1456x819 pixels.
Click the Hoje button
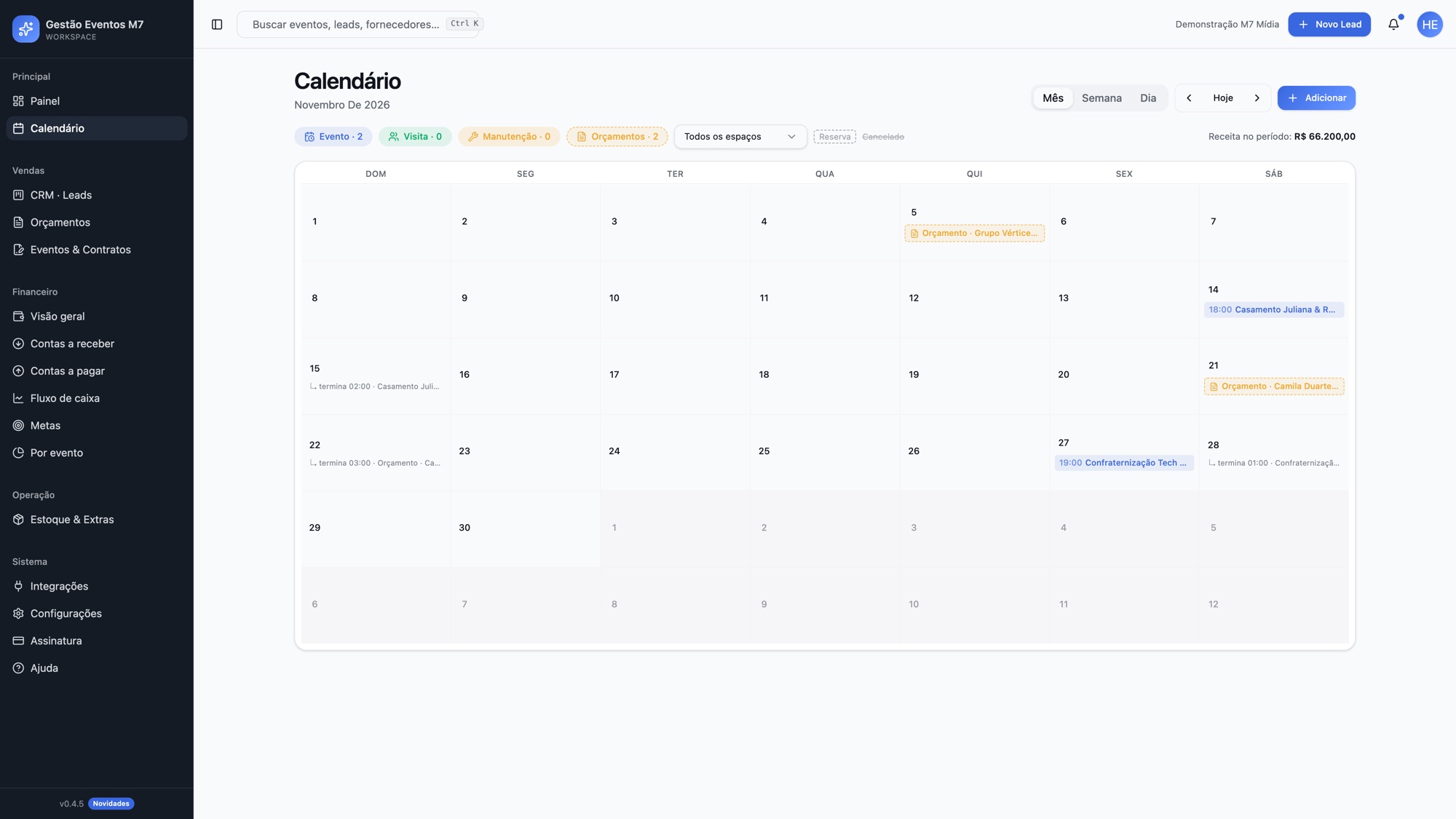[x=1223, y=98]
